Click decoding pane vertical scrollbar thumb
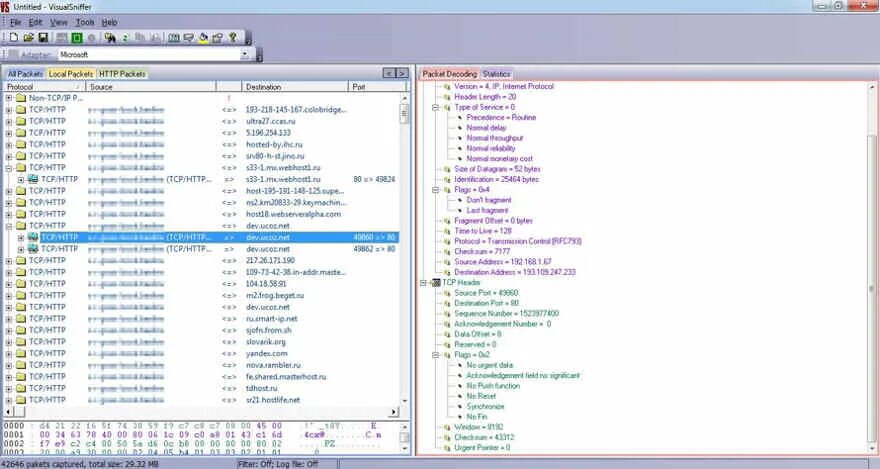The image size is (880, 469). click(x=872, y=289)
